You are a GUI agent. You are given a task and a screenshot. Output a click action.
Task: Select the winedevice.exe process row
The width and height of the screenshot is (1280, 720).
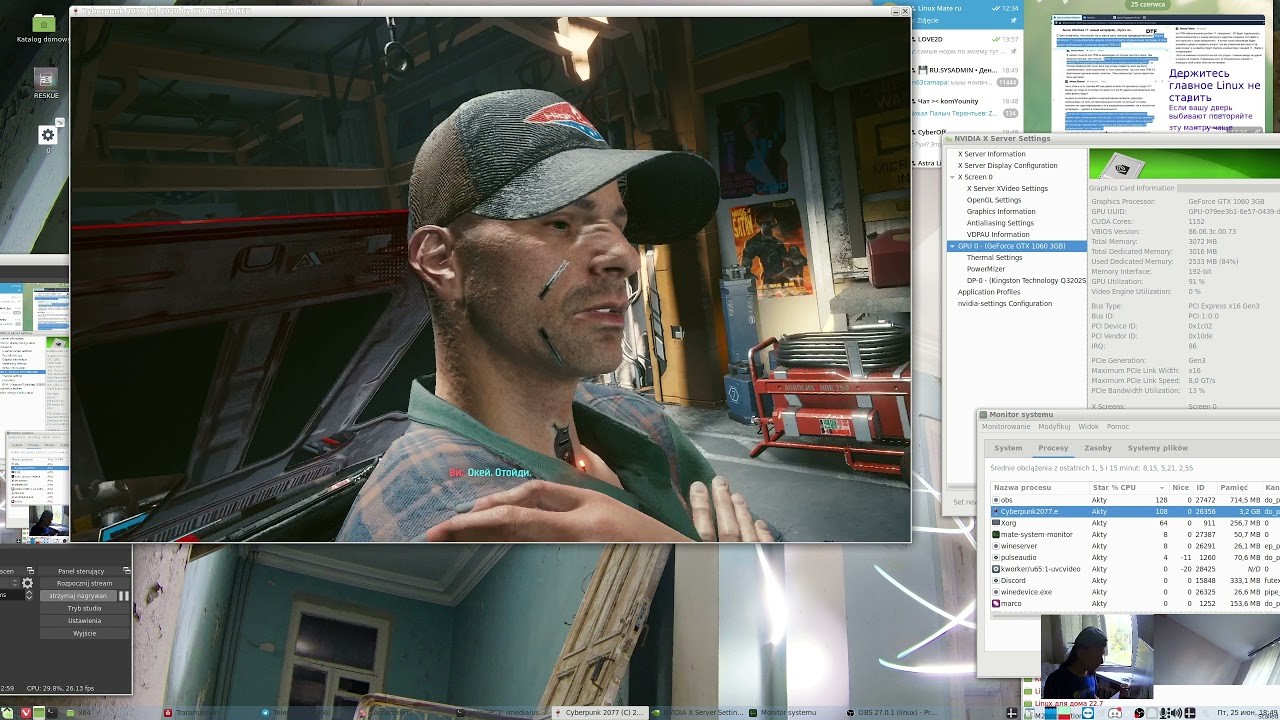tap(1135, 592)
